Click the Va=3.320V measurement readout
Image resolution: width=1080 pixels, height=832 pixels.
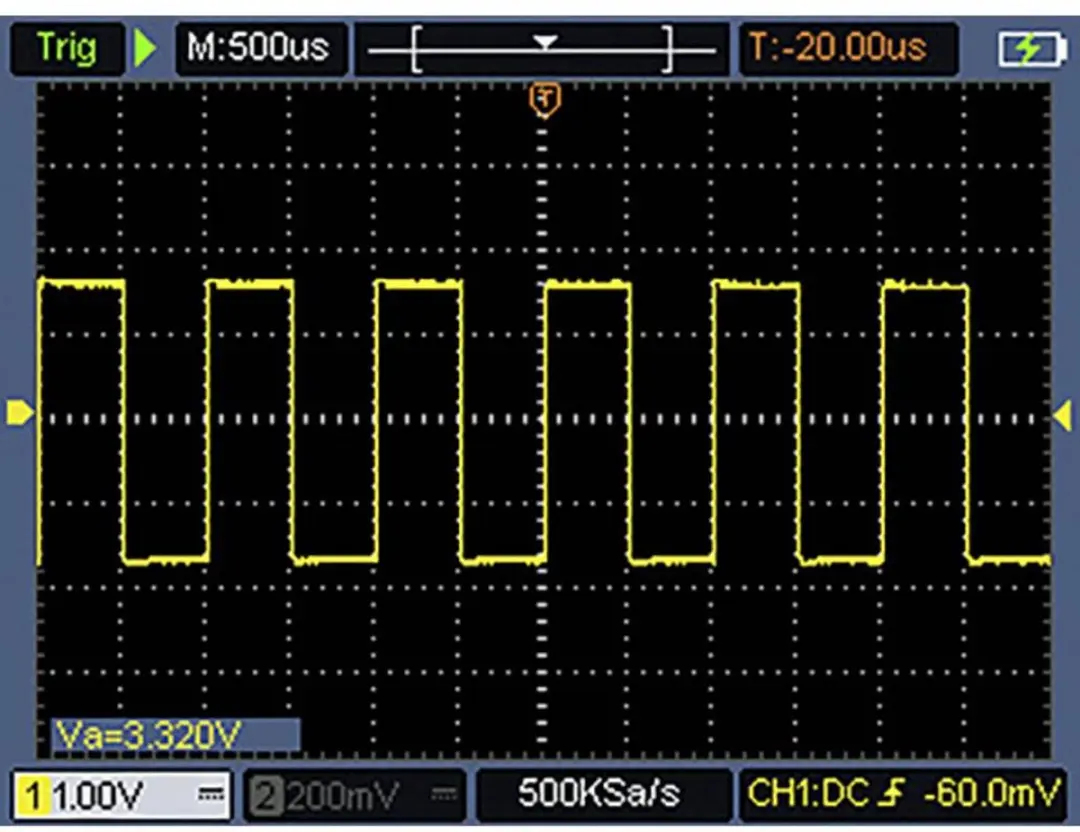[176, 736]
